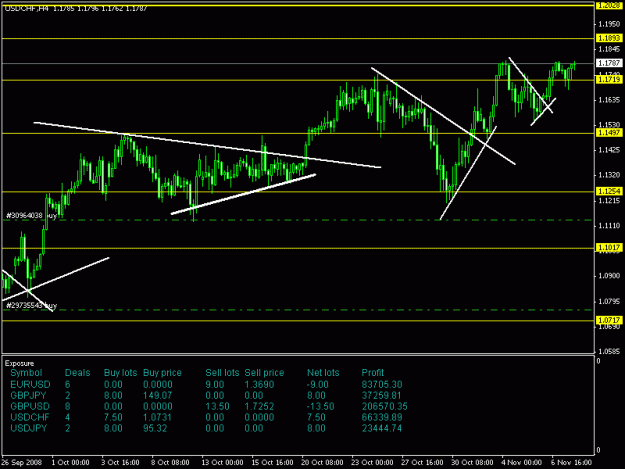Viewport: 625px width, 469px height.
Task: Click the Buy price column header
Action: coord(162,373)
